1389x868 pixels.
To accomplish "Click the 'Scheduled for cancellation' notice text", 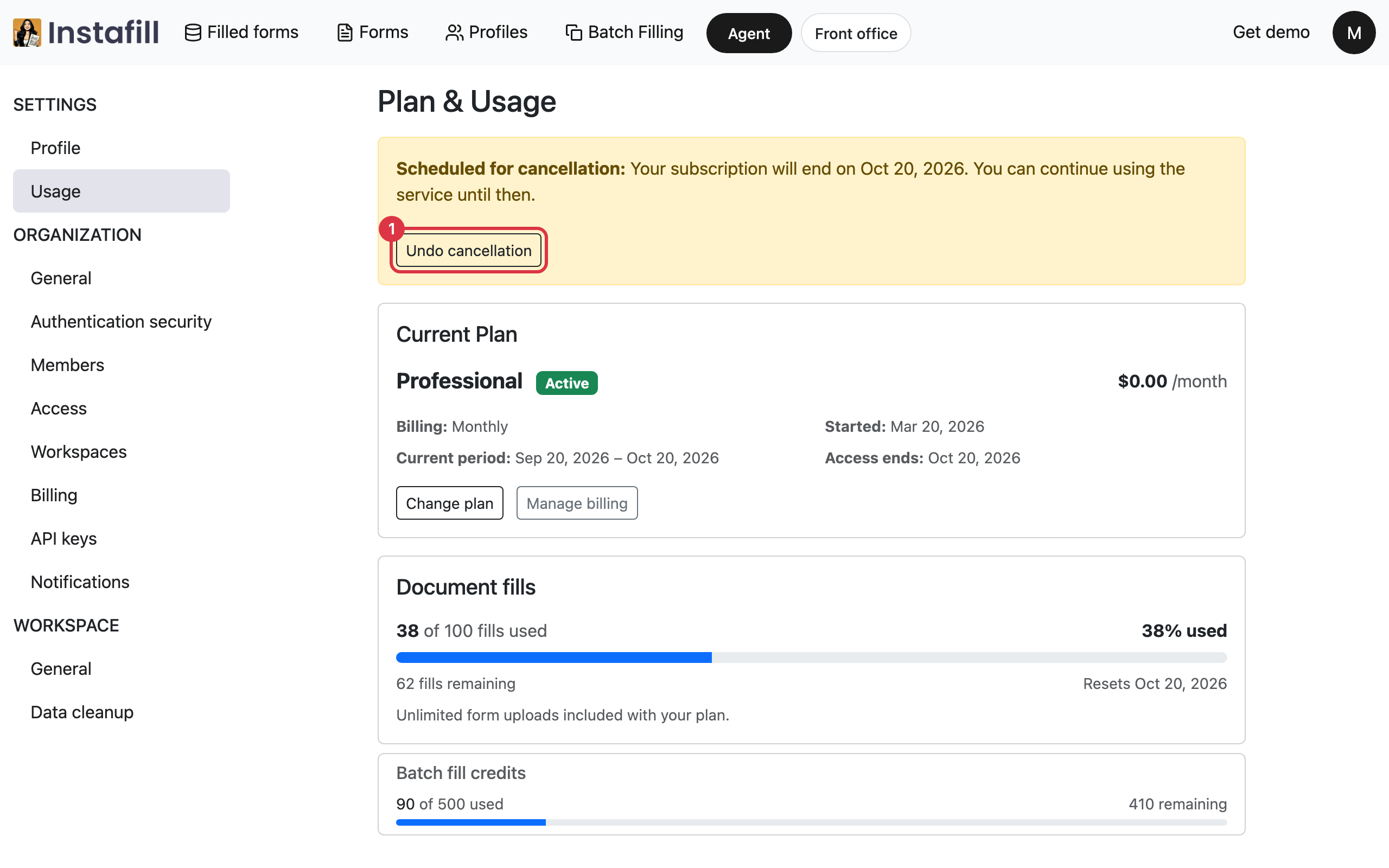I will (791, 181).
